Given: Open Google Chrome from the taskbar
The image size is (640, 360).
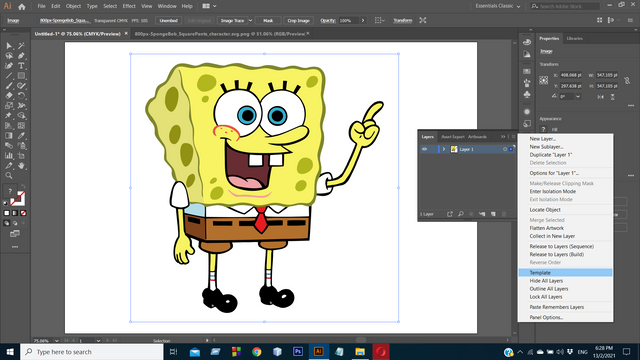Looking at the screenshot, I should pos(256,352).
